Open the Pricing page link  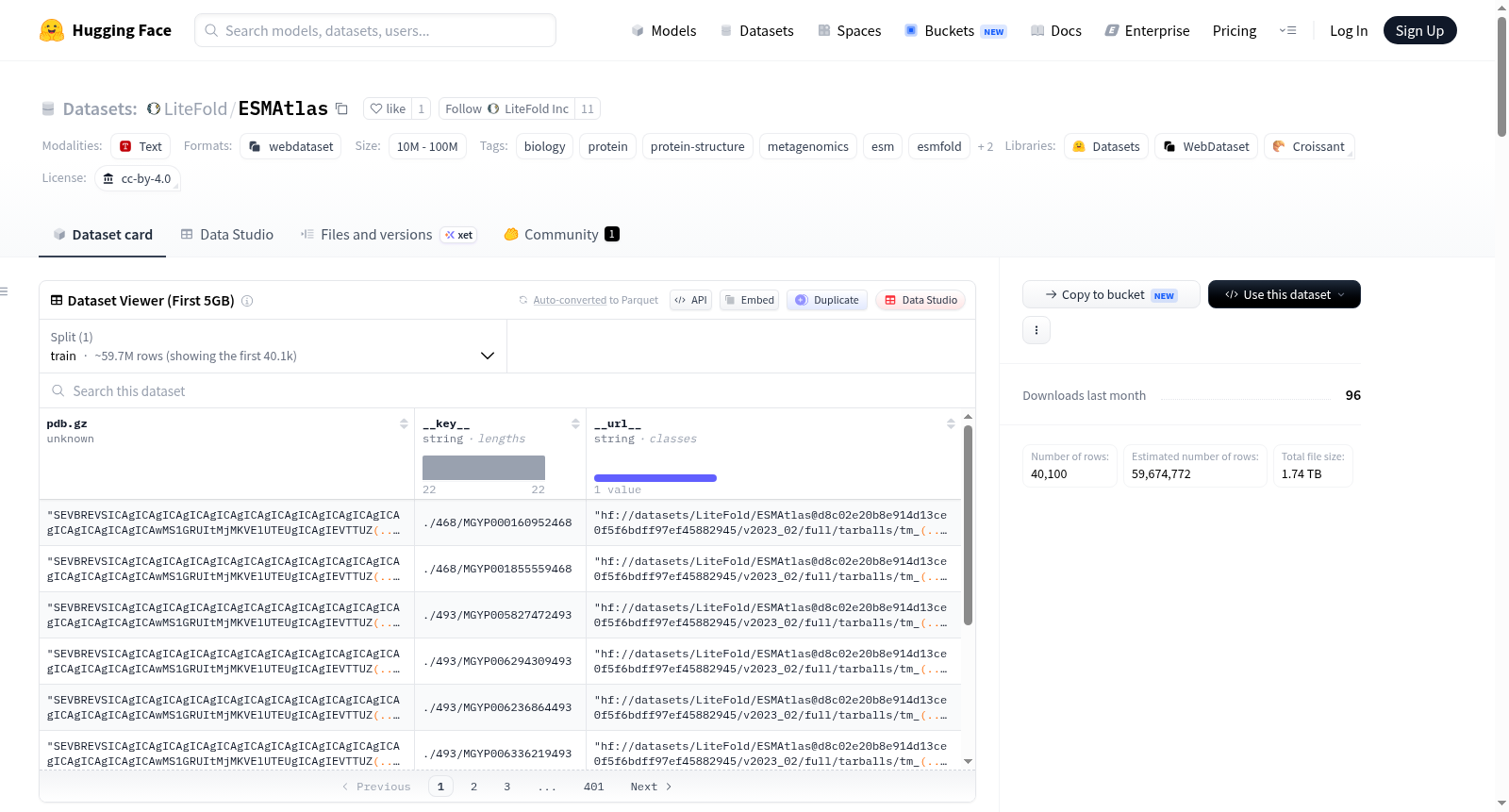[1235, 30]
